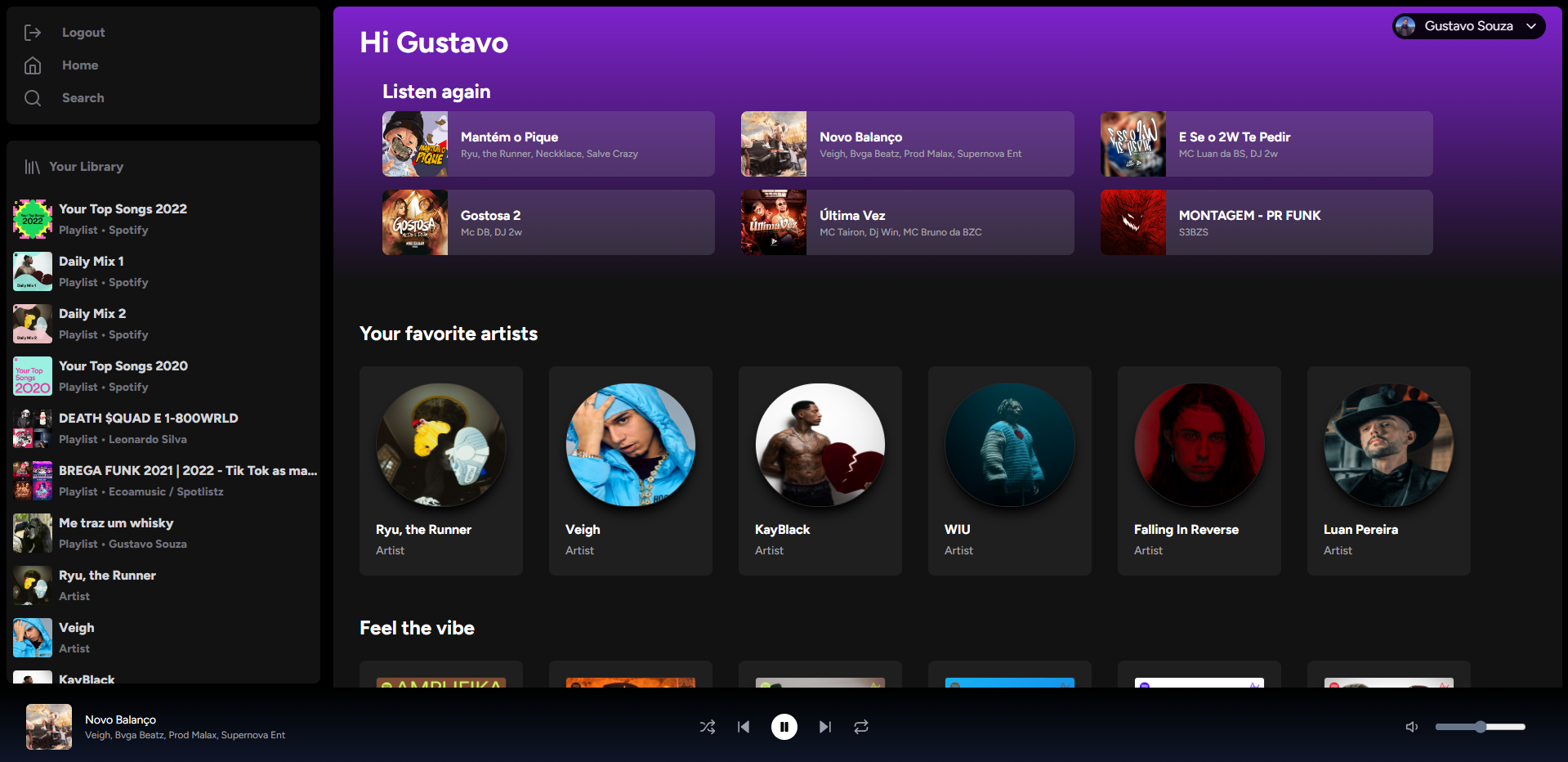Viewport: 1568px width, 762px height.
Task: Open Your Top Songs 2020 playlist
Action: tap(163, 376)
